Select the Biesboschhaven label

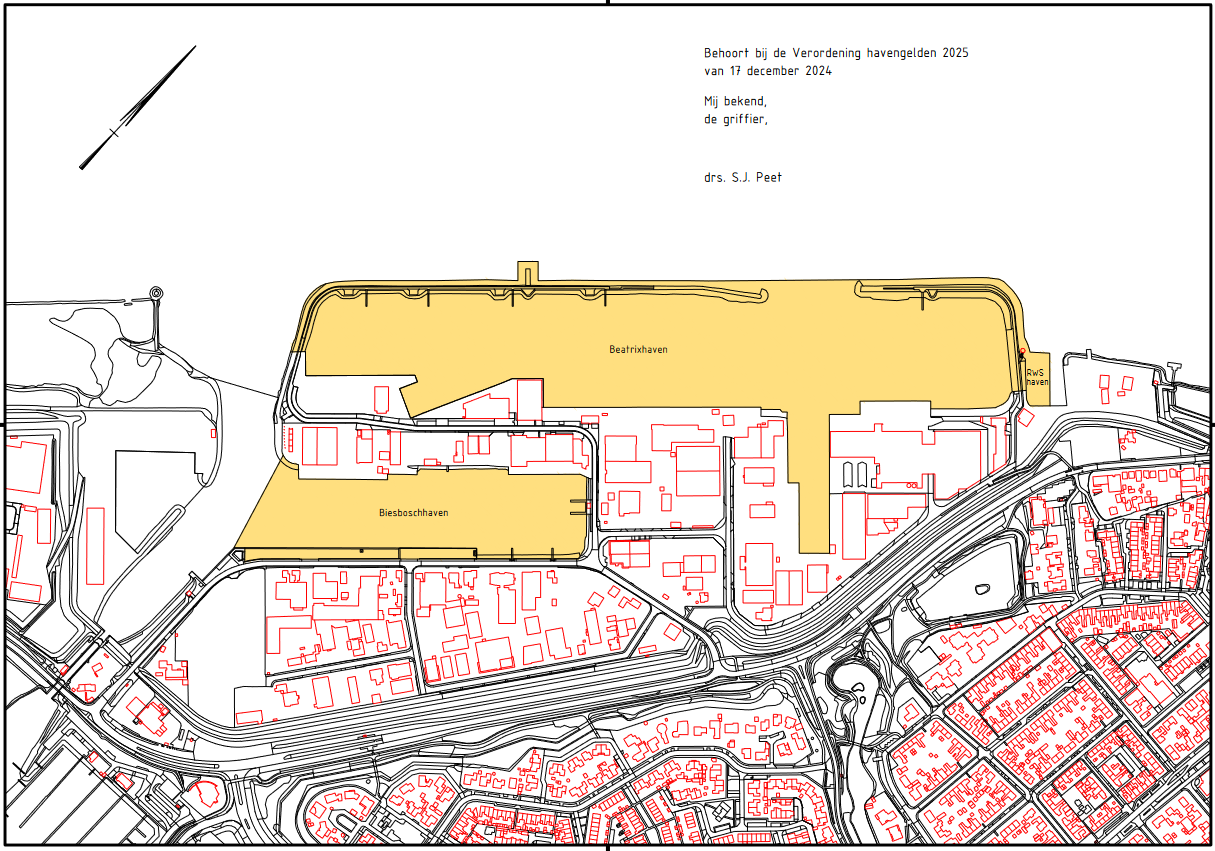tap(413, 513)
